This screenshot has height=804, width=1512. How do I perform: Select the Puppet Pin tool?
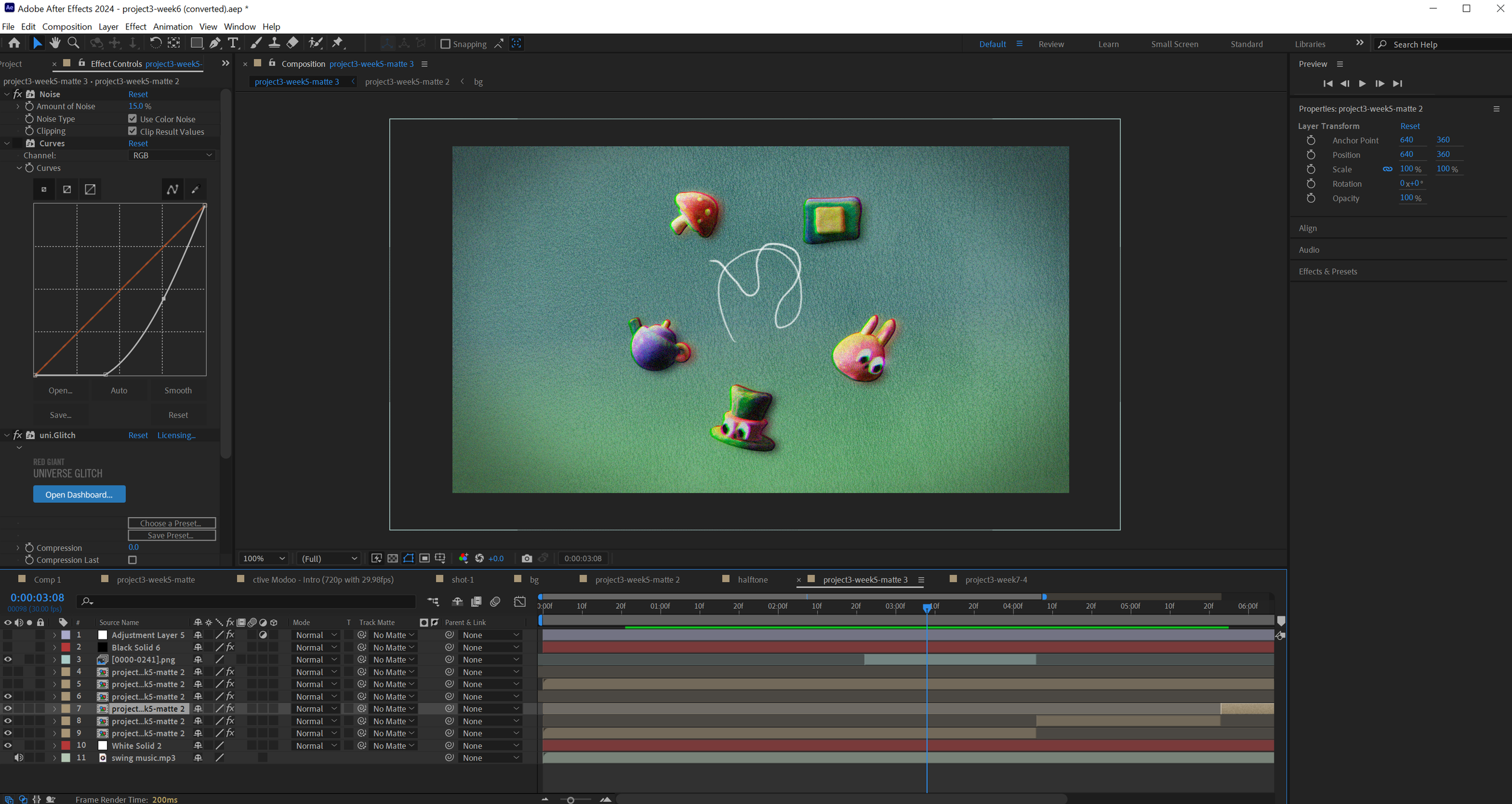pos(337,43)
